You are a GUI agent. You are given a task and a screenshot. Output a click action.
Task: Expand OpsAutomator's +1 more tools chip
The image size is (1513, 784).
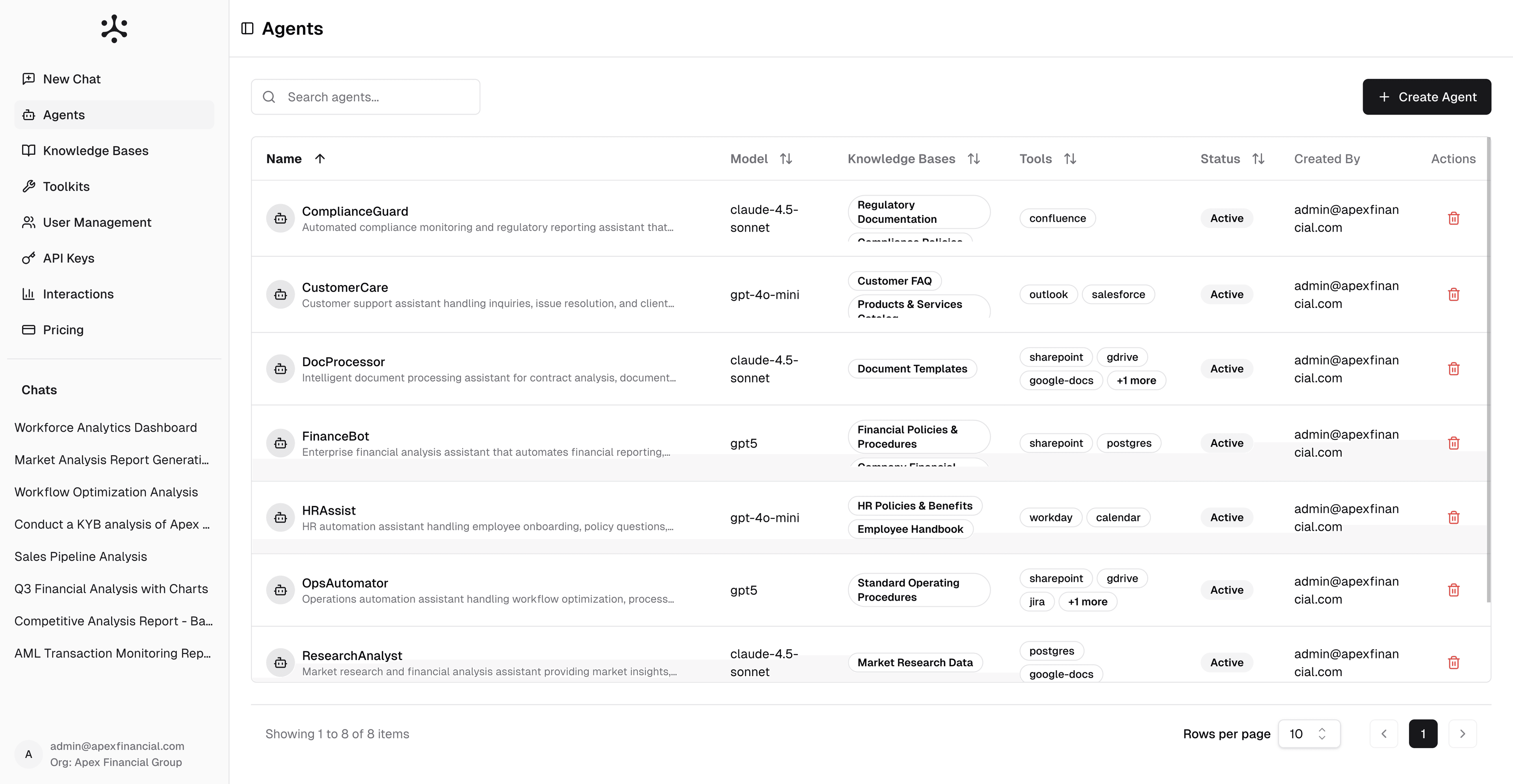[x=1087, y=602]
